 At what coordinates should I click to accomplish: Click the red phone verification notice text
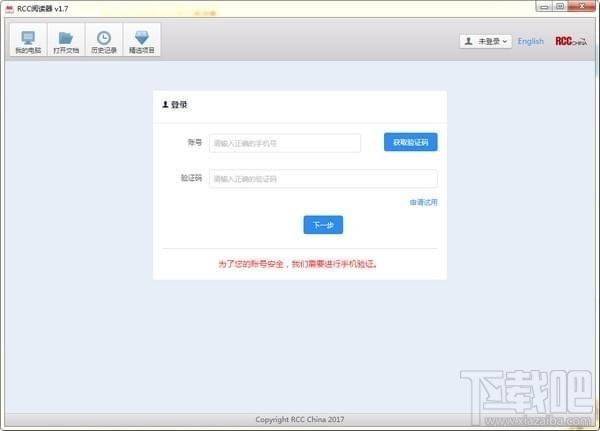(x=298, y=264)
